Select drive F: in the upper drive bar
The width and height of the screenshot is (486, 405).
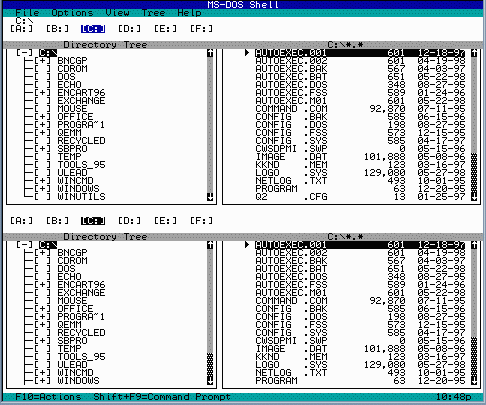(x=202, y=29)
